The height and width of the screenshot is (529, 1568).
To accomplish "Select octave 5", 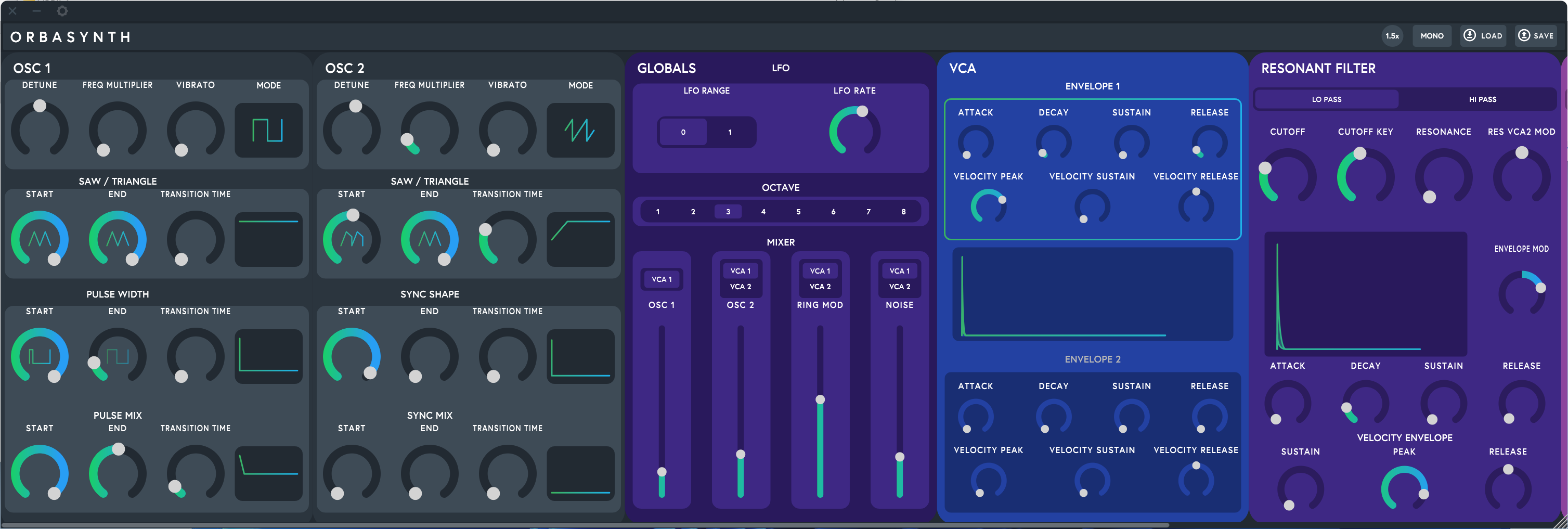I will coord(798,212).
